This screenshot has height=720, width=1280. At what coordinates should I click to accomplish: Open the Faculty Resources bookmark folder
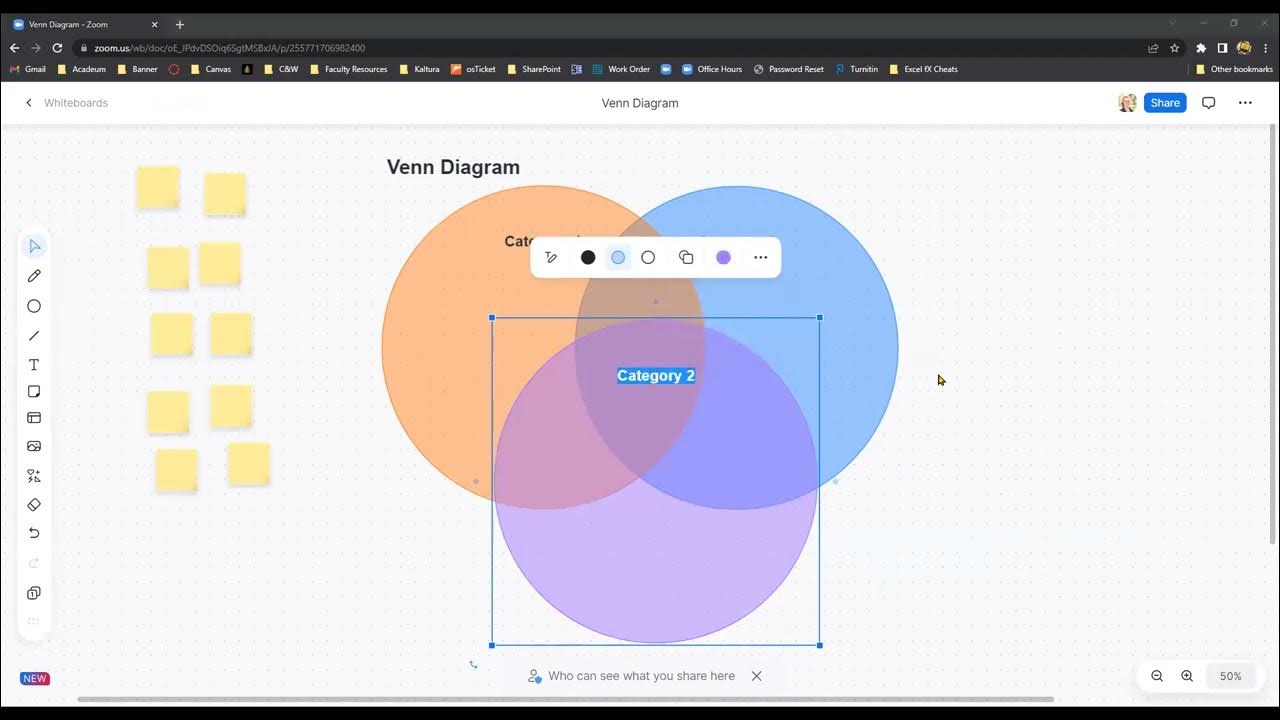click(x=348, y=69)
